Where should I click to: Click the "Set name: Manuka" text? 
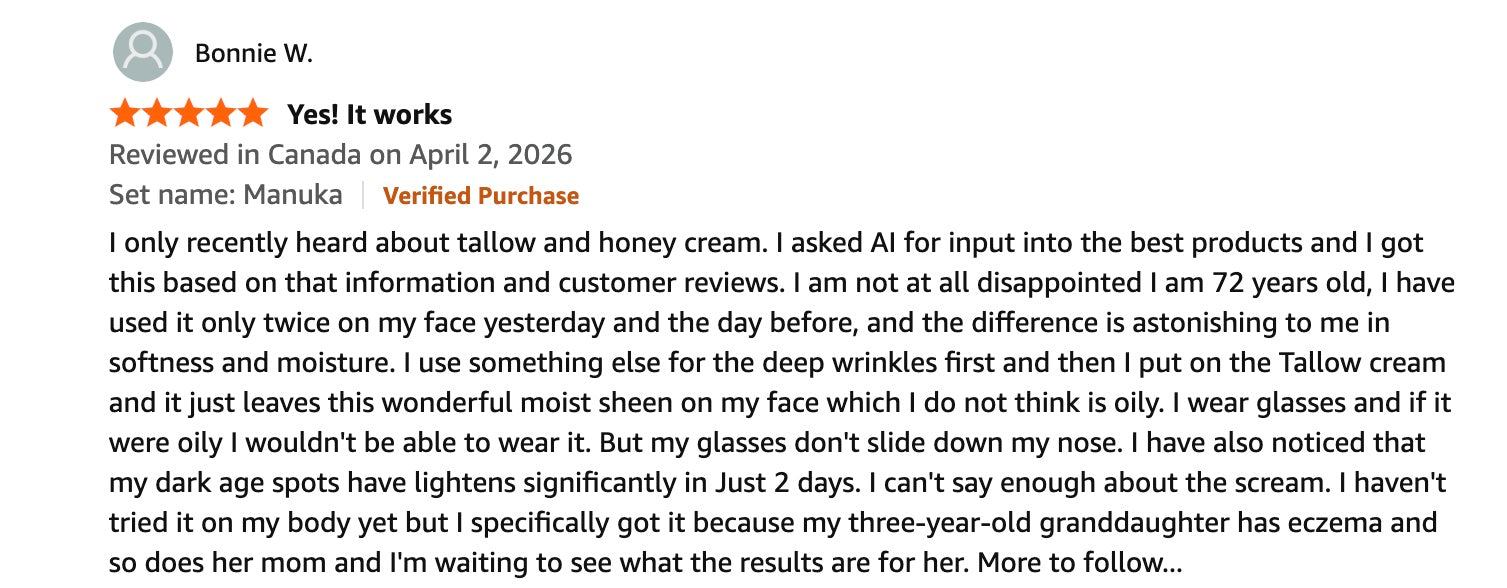(225, 194)
